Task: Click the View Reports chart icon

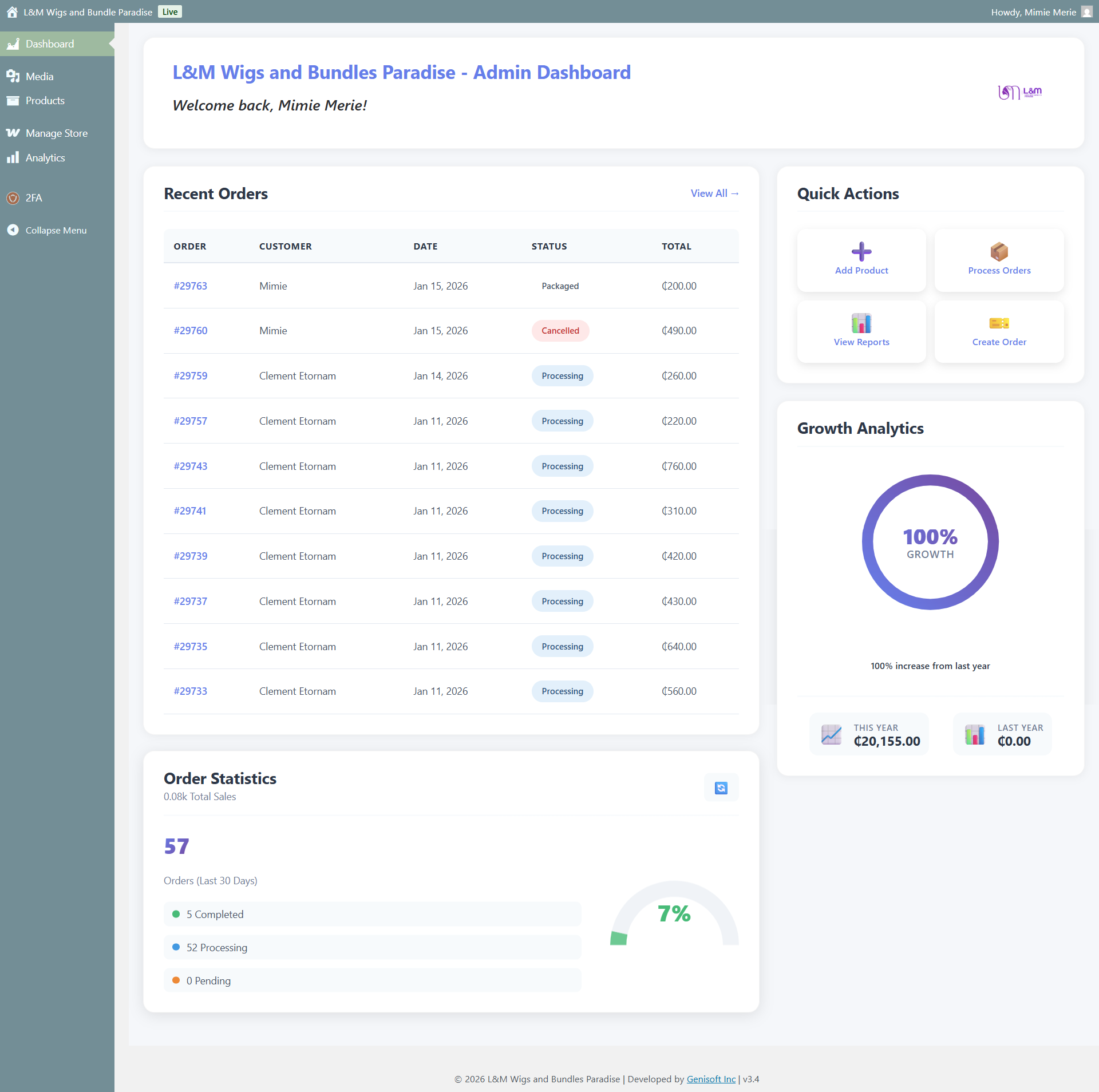Action: 861,323
